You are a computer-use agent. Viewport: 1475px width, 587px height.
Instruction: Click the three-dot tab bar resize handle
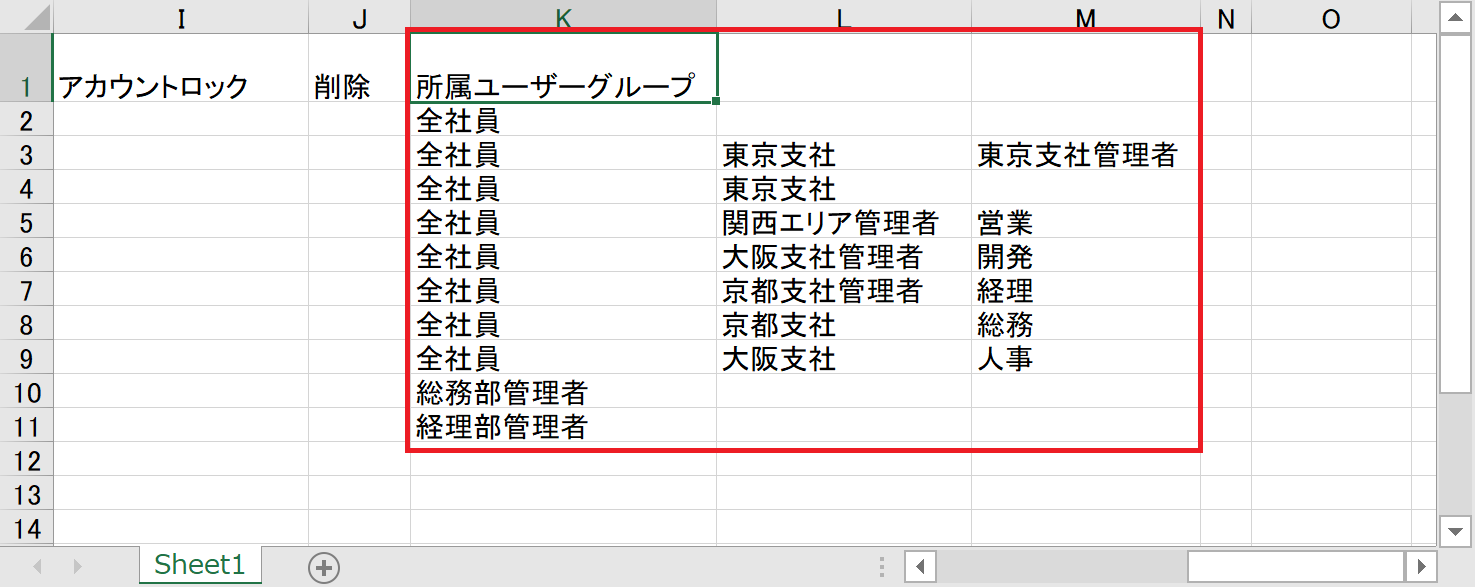point(881,567)
